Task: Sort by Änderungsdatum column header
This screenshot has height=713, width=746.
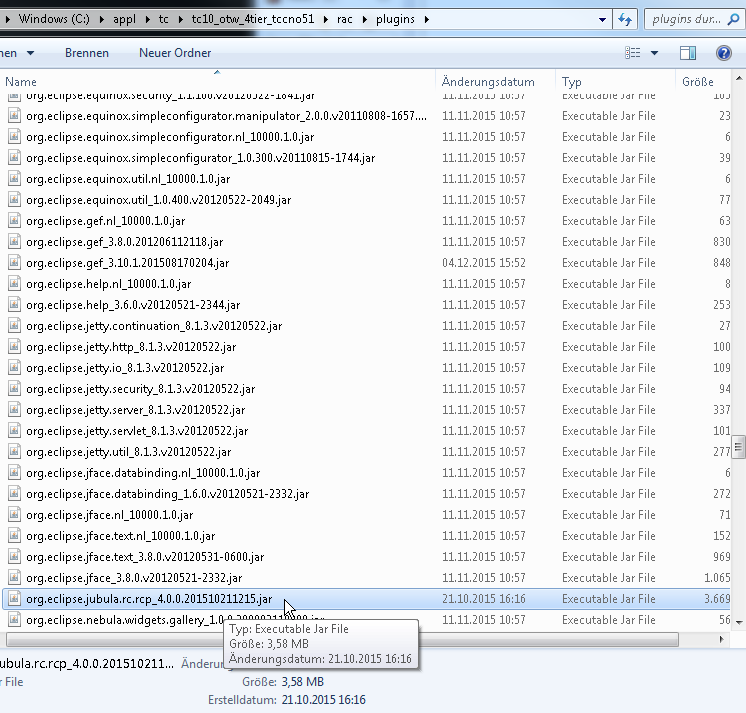Action: point(495,81)
